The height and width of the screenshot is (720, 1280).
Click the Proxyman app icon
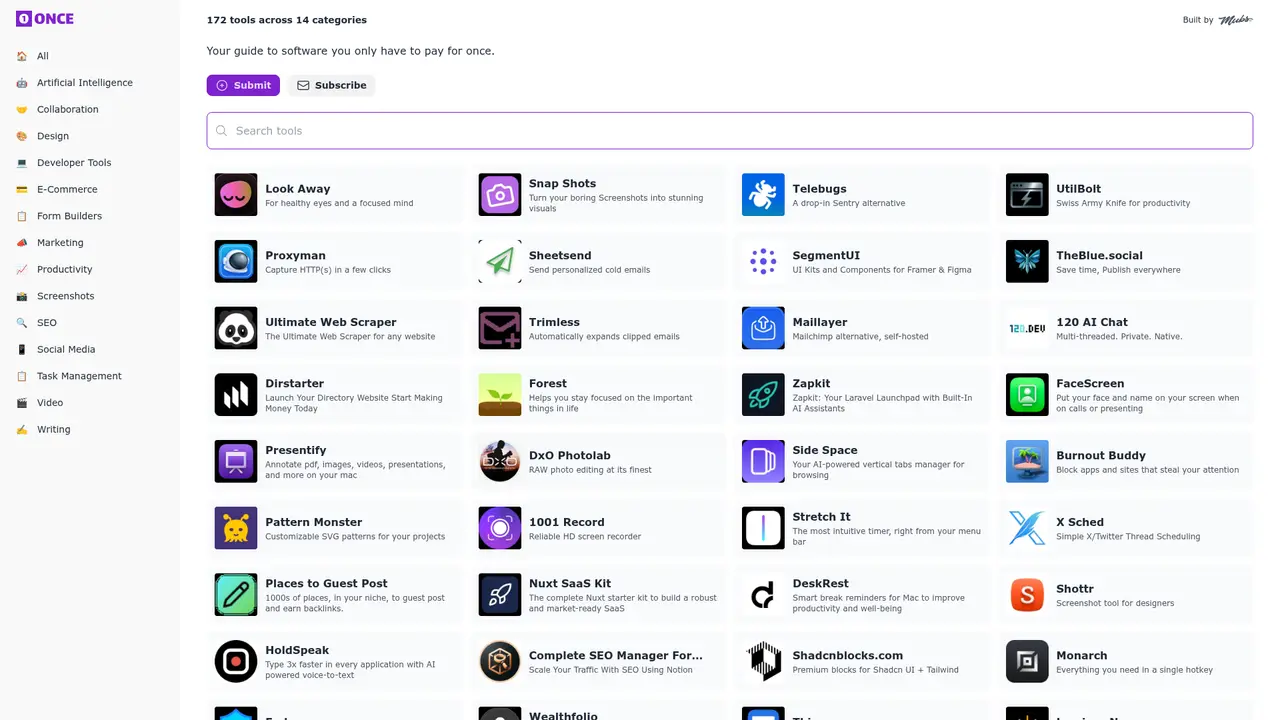(x=236, y=262)
